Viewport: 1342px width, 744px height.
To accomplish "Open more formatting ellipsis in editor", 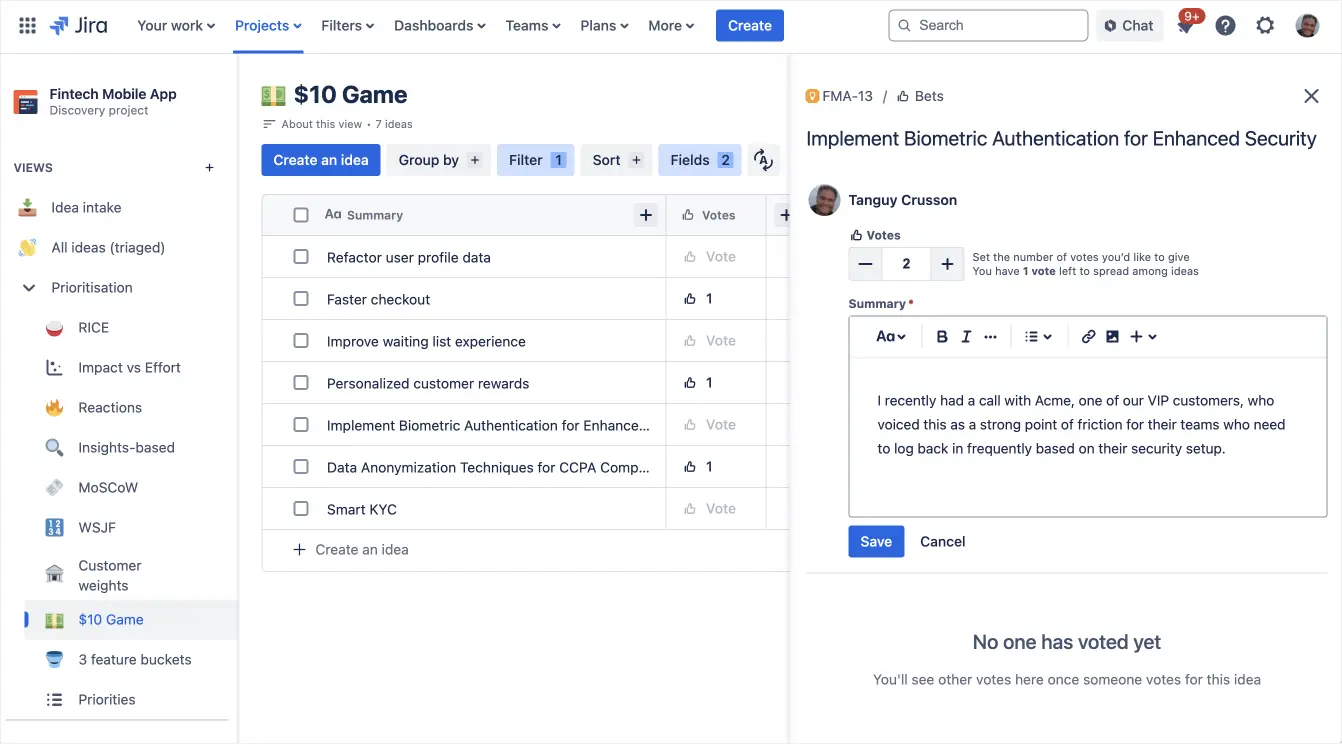I will click(990, 337).
